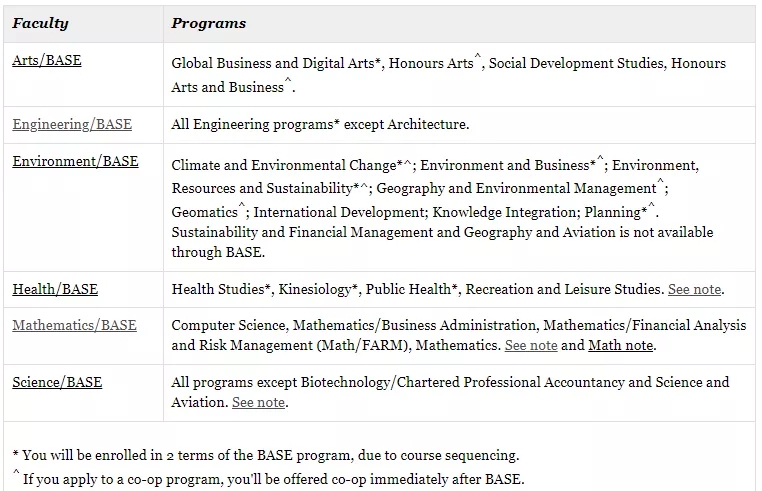Open the Engineering/BASE faculty link
The width and height of the screenshot is (762, 491).
pos(72,124)
